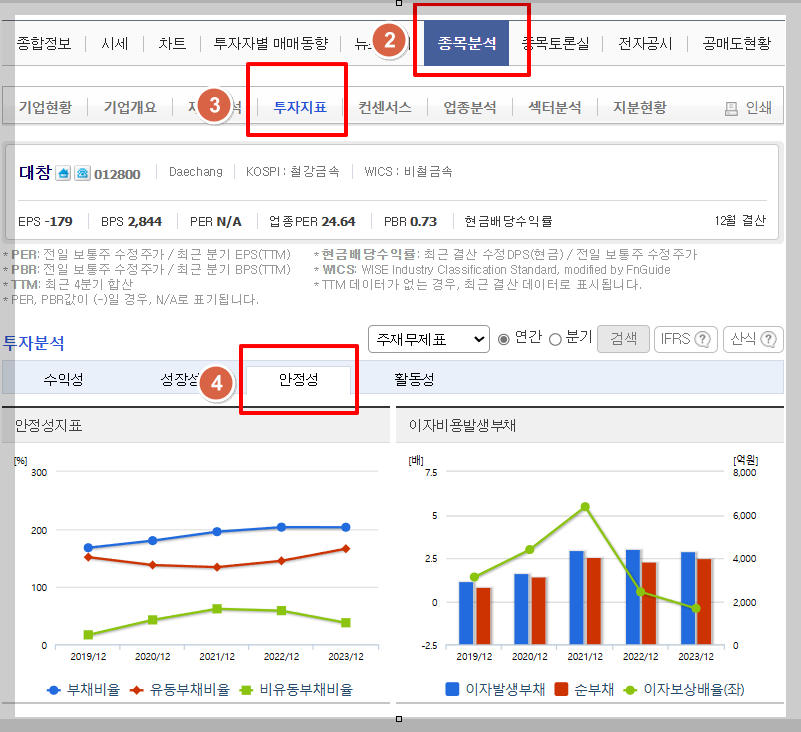Open the 주재무제표 dropdown

pos(429,339)
